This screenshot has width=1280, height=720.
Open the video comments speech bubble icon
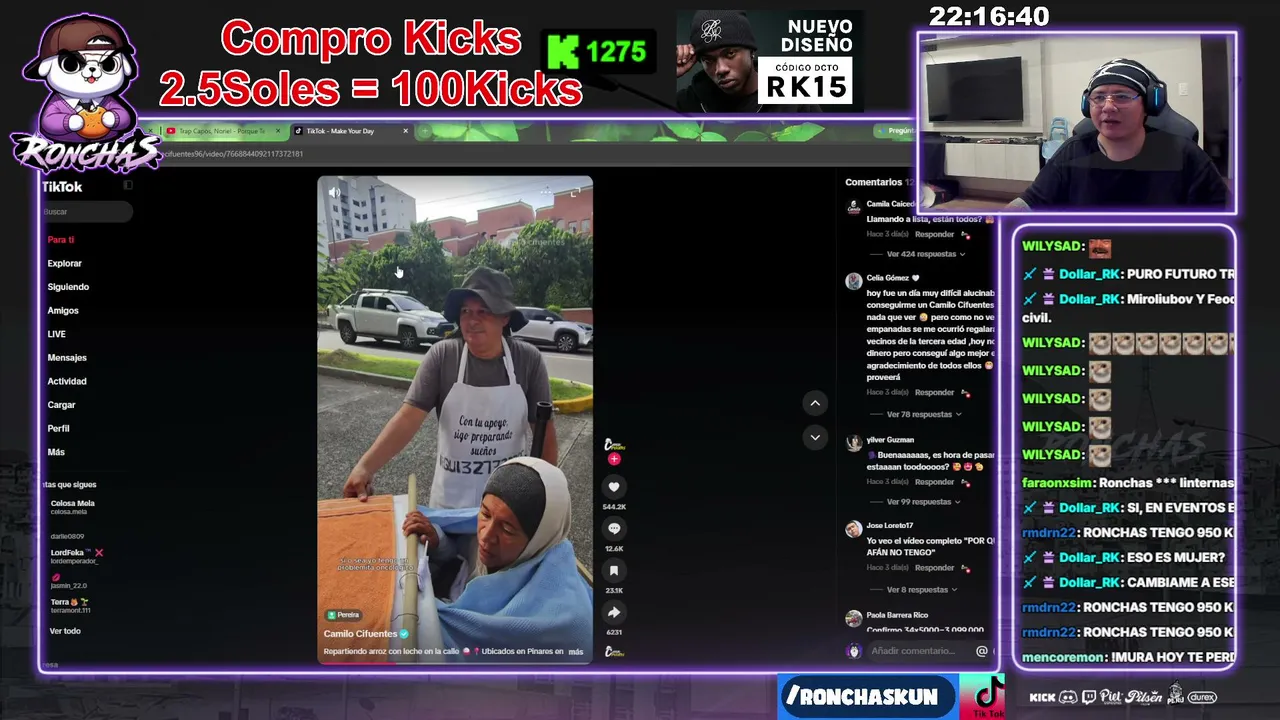(x=614, y=529)
